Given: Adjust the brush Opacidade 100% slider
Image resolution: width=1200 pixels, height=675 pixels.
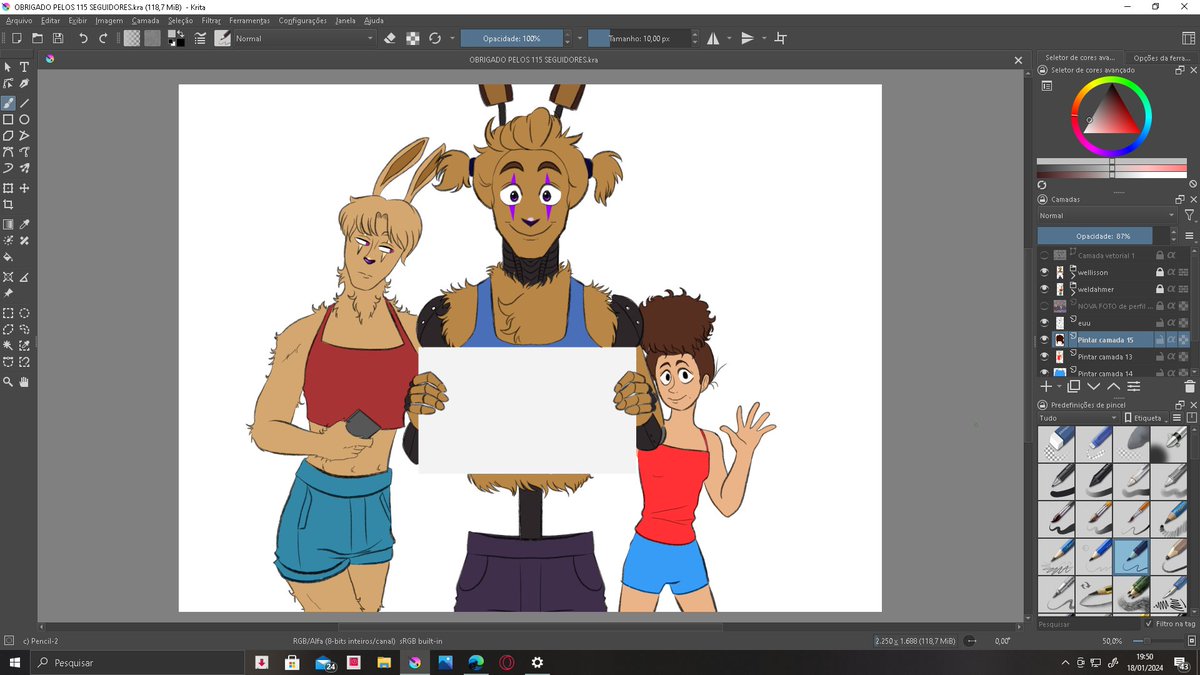Looking at the screenshot, I should 511,38.
